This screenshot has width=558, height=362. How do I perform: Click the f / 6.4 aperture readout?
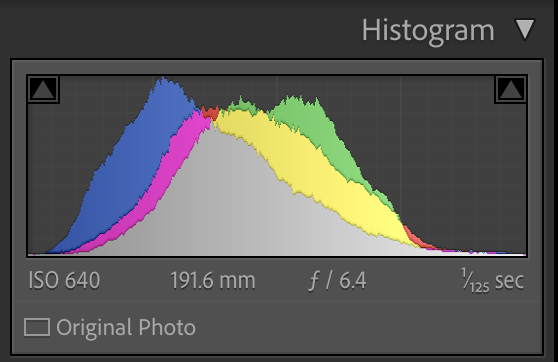(x=337, y=280)
